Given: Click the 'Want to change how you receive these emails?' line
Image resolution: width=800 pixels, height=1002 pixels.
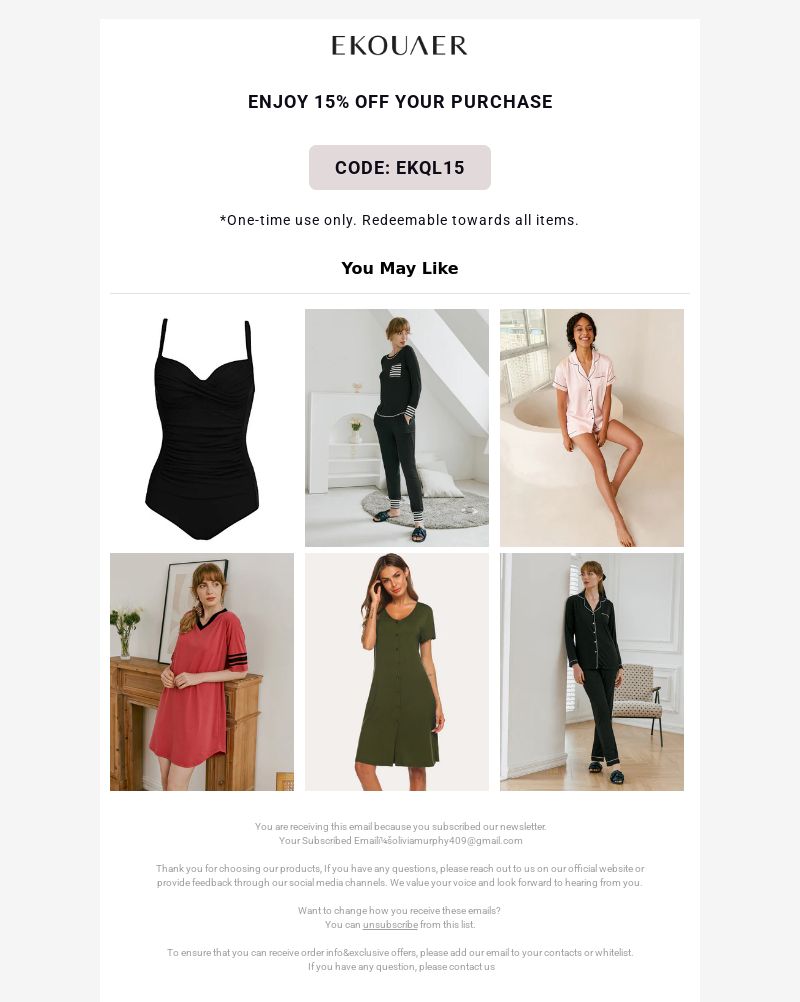Looking at the screenshot, I should pyautogui.click(x=399, y=911).
